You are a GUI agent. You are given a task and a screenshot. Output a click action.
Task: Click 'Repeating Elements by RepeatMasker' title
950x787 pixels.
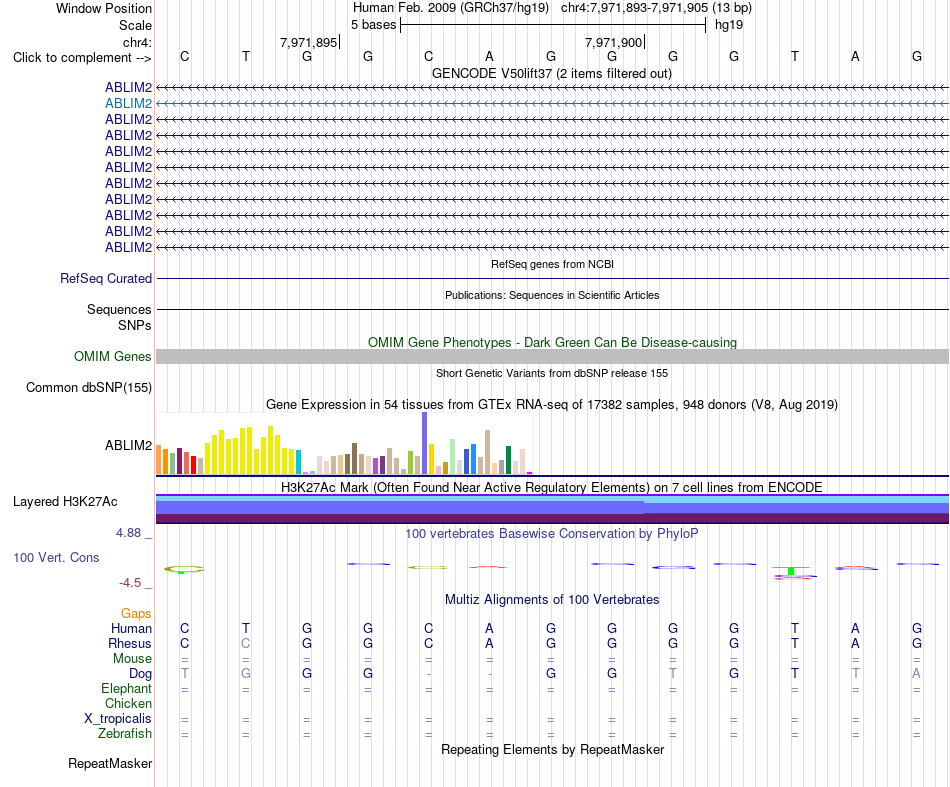(x=552, y=750)
